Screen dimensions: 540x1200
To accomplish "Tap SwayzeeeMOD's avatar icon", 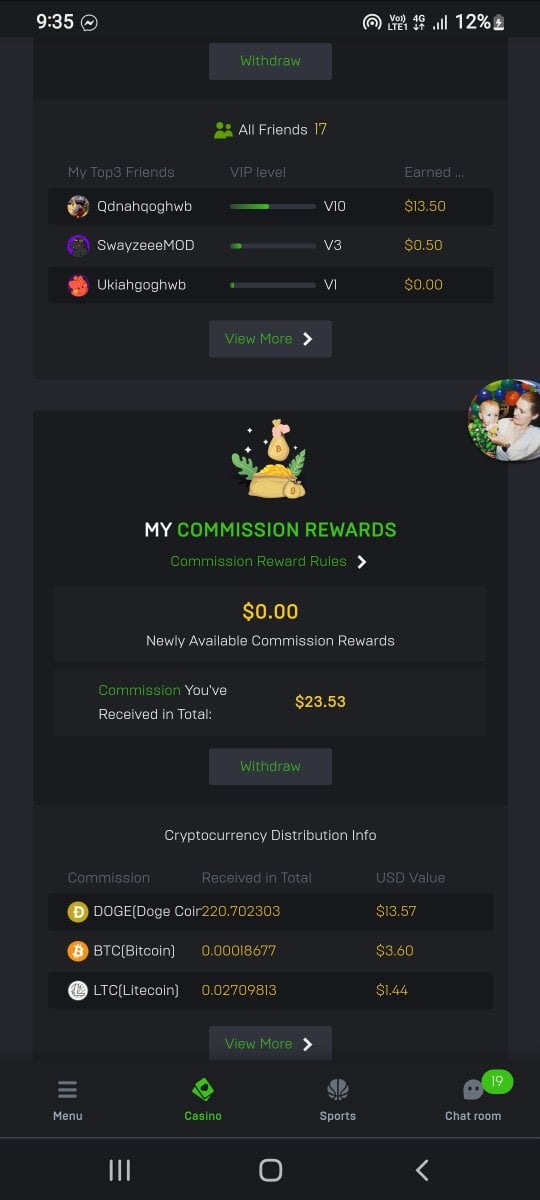I will 78,246.
